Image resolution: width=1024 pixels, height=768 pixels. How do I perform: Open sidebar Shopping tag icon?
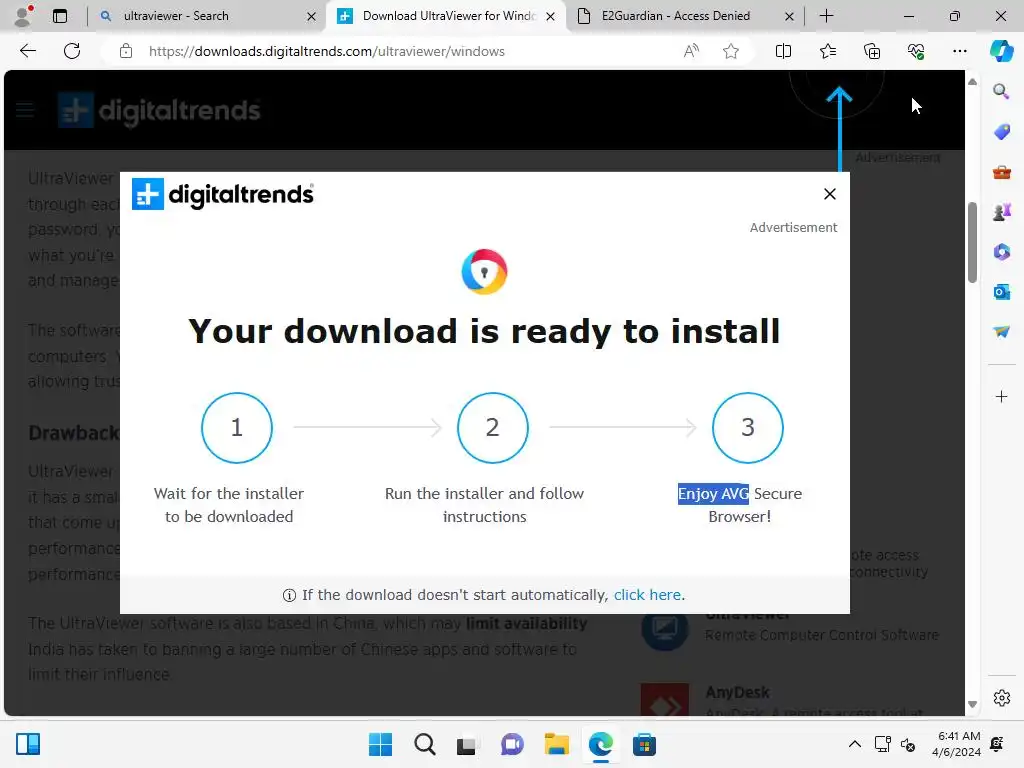click(1001, 132)
